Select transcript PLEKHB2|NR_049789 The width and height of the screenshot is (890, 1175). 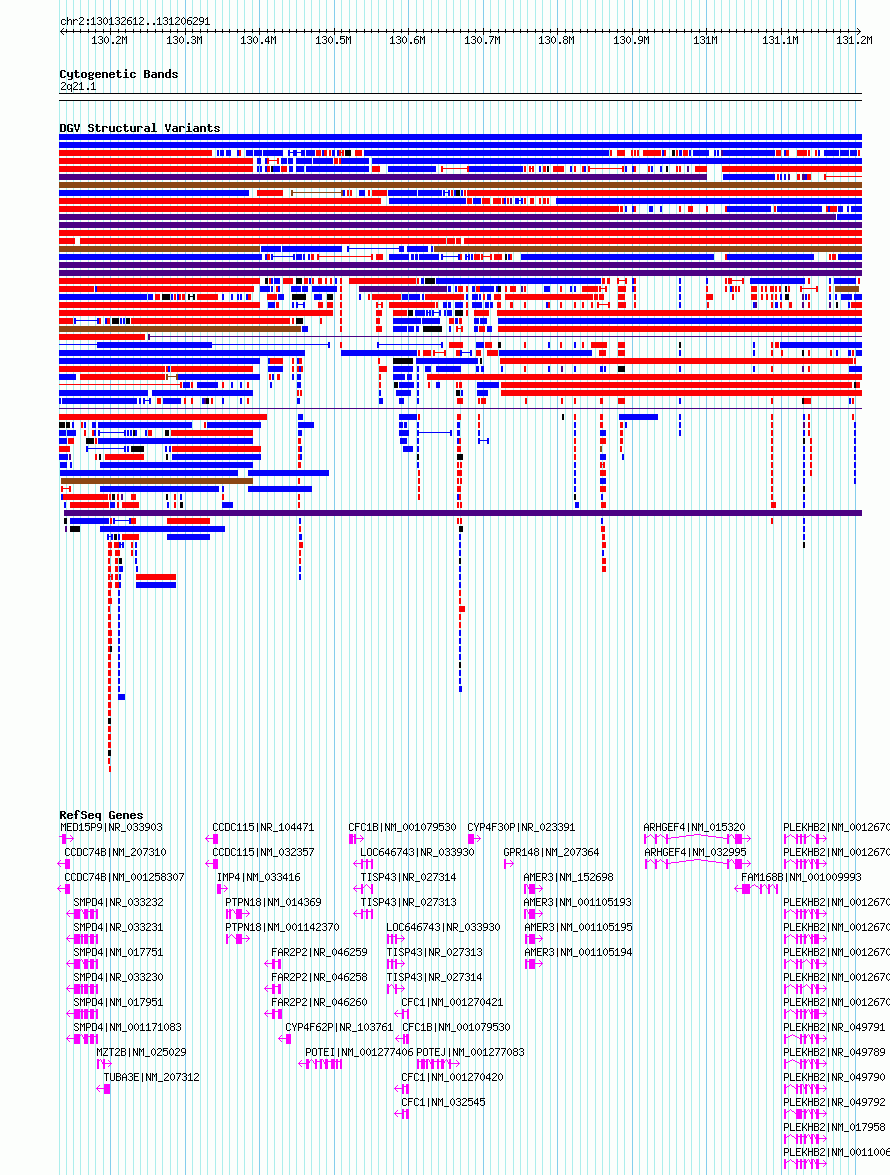coord(835,1052)
